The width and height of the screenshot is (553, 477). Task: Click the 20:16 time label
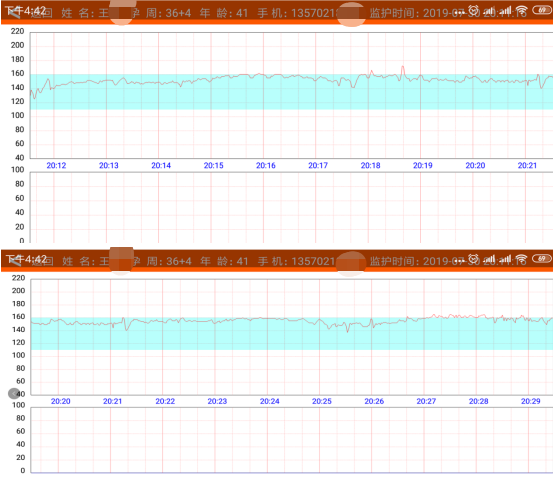(x=266, y=165)
